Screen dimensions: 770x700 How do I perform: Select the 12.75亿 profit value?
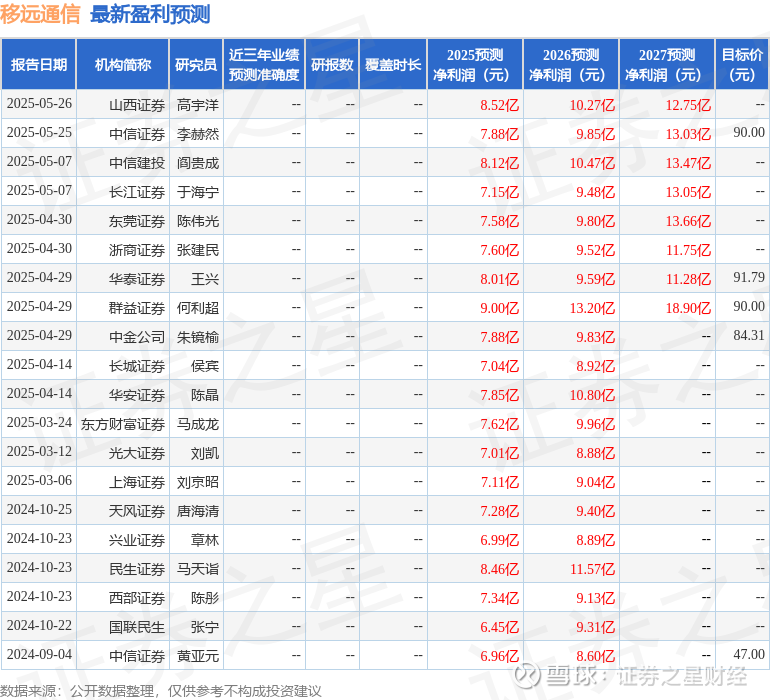(x=688, y=105)
